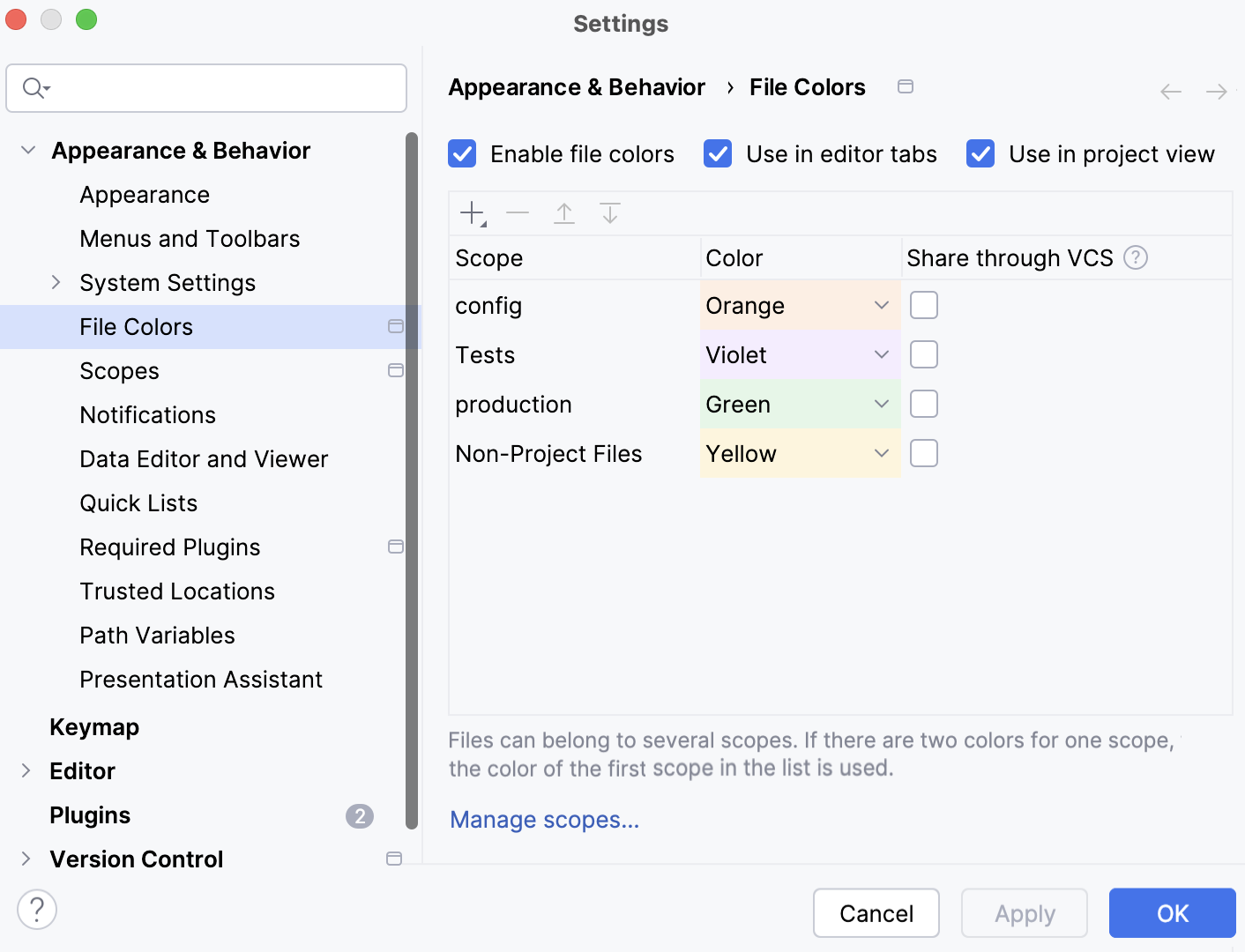The height and width of the screenshot is (952, 1245).
Task: Open the Orange color dropdown for config
Action: pyautogui.click(x=881, y=305)
